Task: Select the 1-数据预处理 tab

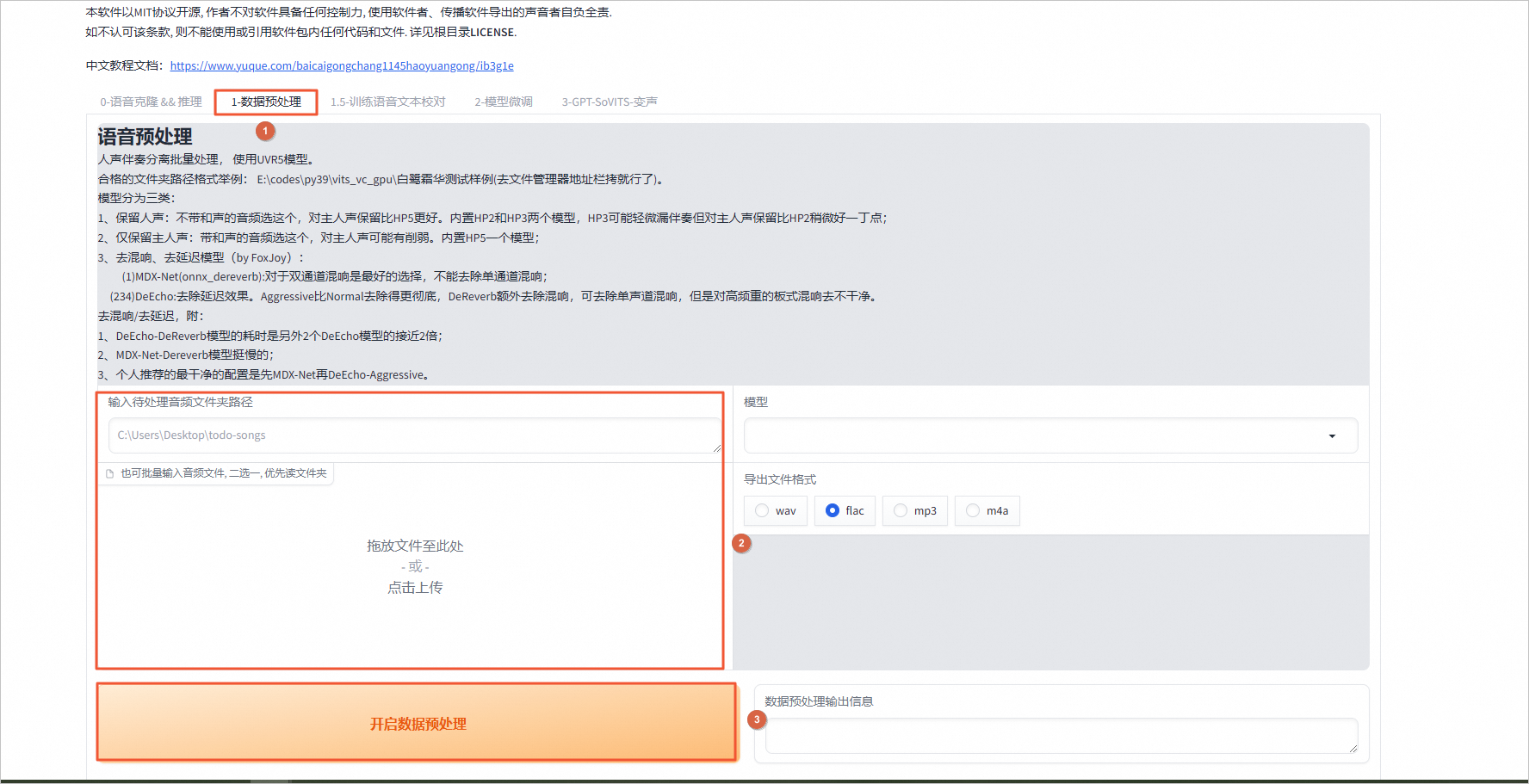Action: [x=265, y=101]
